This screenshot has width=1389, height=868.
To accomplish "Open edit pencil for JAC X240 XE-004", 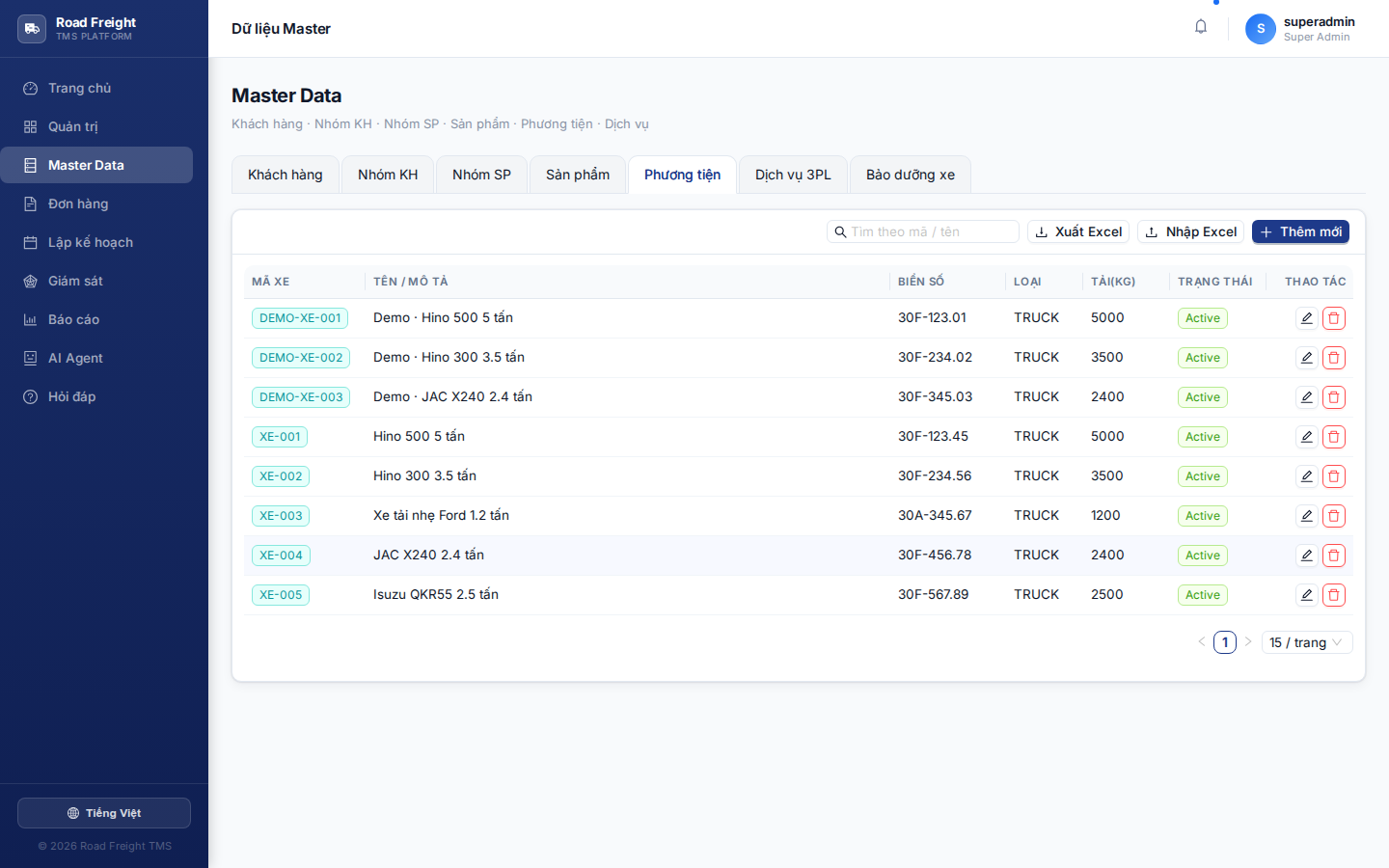I will (1307, 556).
